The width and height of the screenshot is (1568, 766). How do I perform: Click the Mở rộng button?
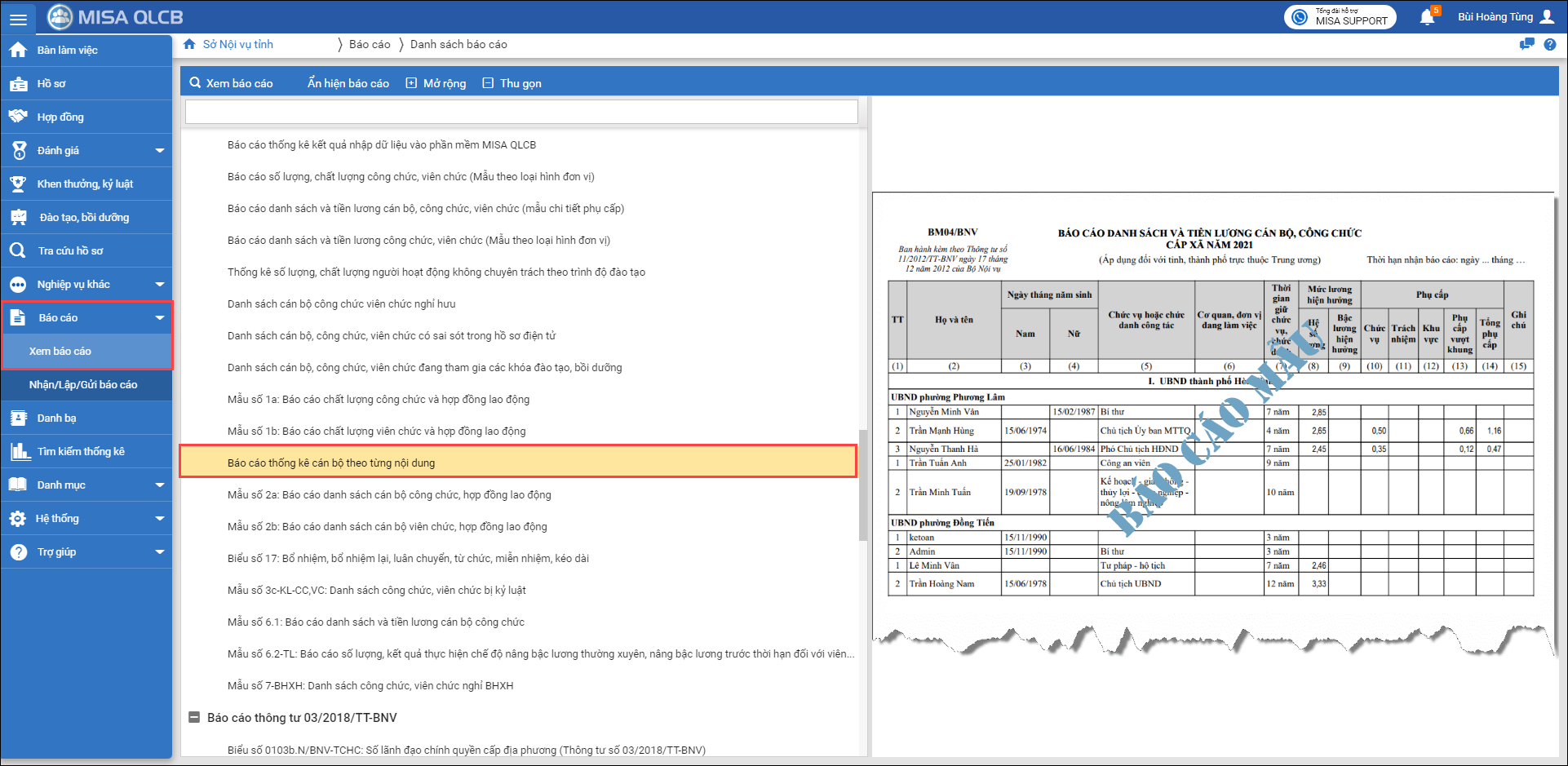coord(436,83)
